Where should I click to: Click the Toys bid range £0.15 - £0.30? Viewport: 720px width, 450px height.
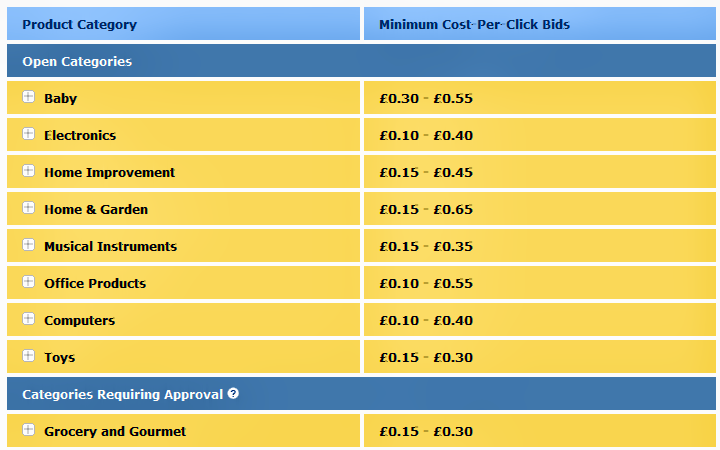tap(426, 357)
